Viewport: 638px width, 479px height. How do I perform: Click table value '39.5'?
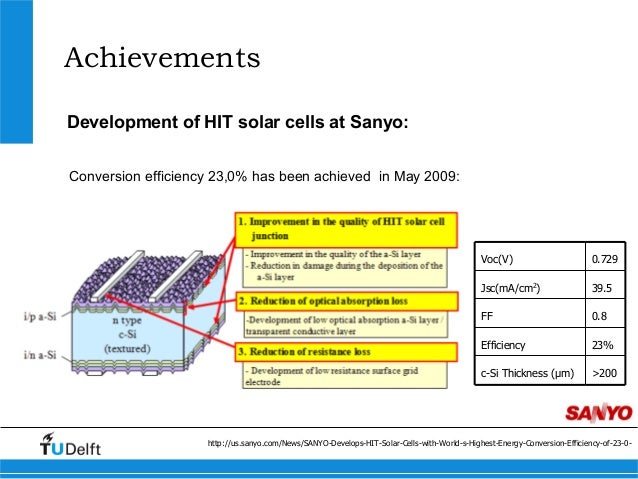(605, 285)
